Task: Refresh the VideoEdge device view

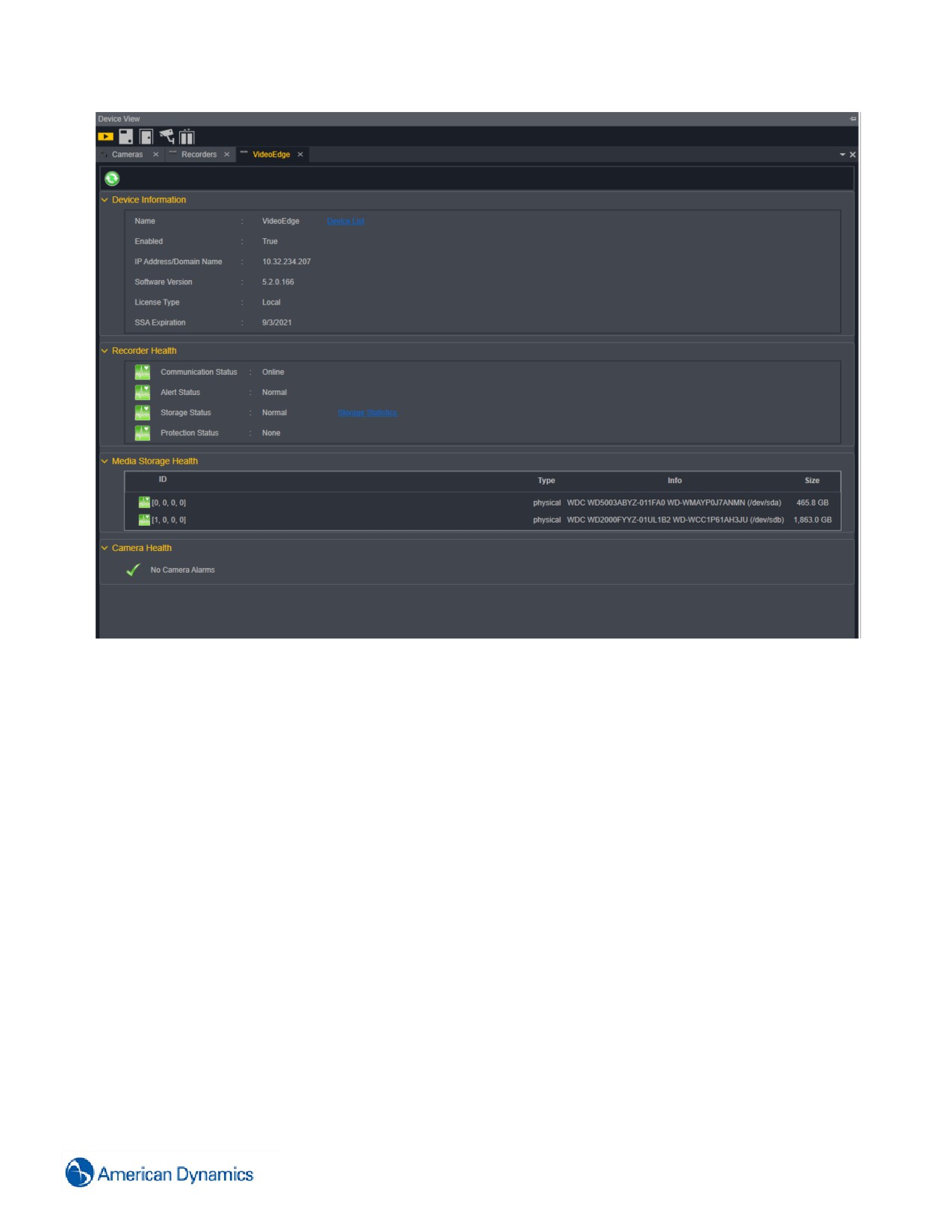Action: [112, 178]
